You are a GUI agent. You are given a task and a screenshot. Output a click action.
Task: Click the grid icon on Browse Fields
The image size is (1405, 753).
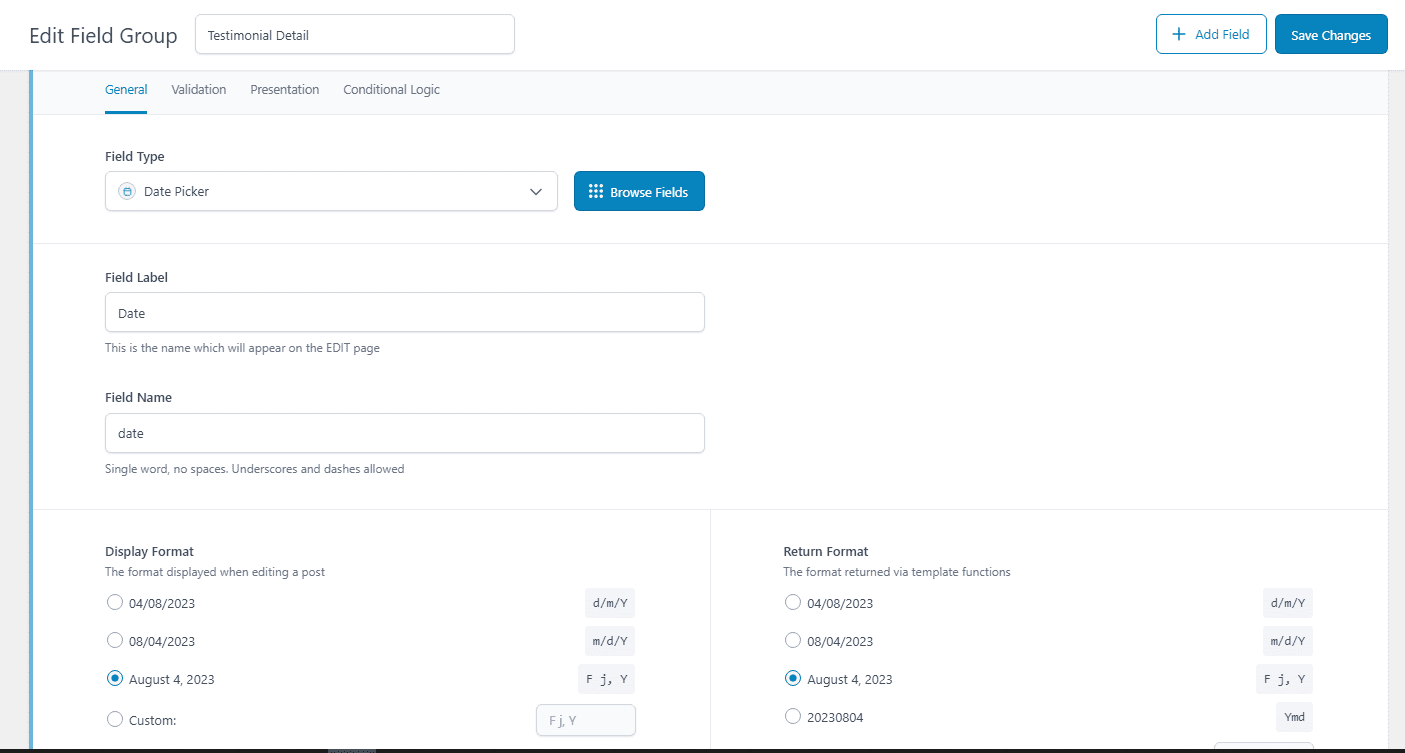pos(596,192)
